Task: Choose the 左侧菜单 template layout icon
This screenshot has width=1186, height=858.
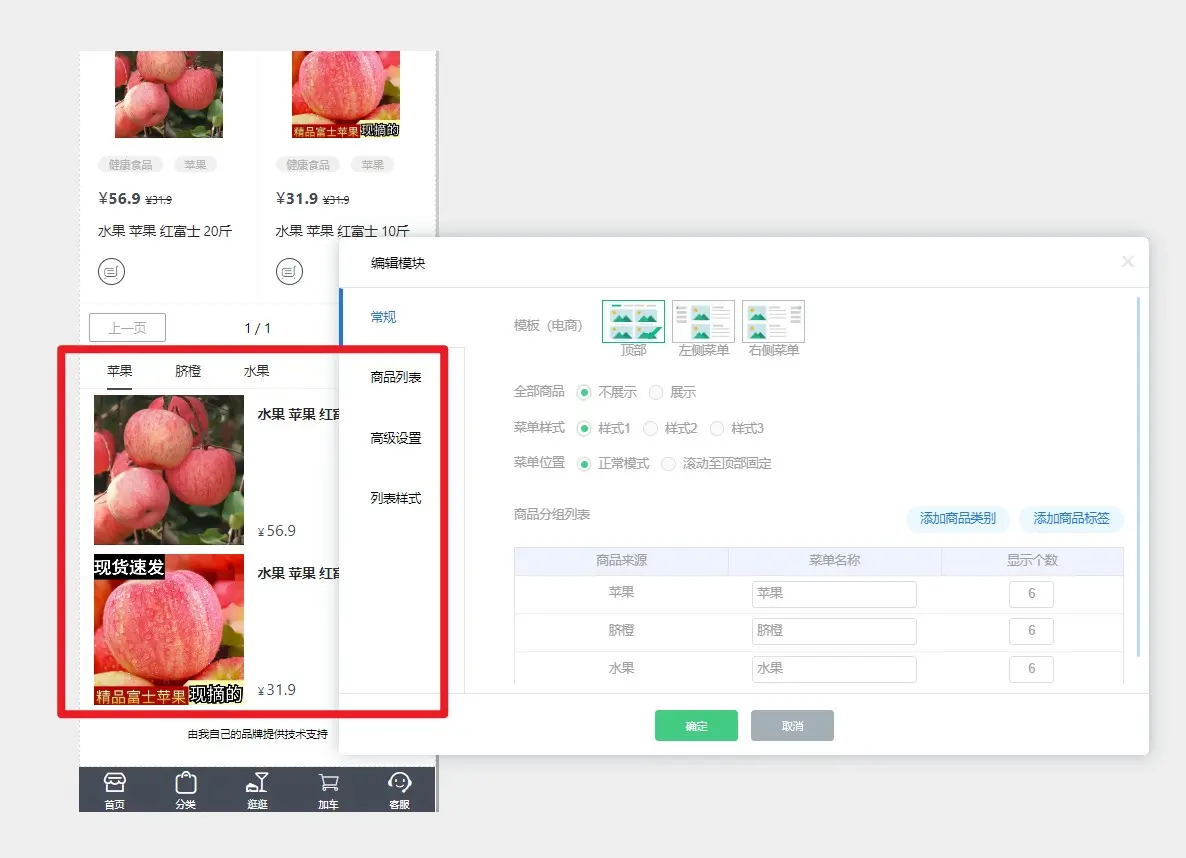Action: [x=703, y=322]
